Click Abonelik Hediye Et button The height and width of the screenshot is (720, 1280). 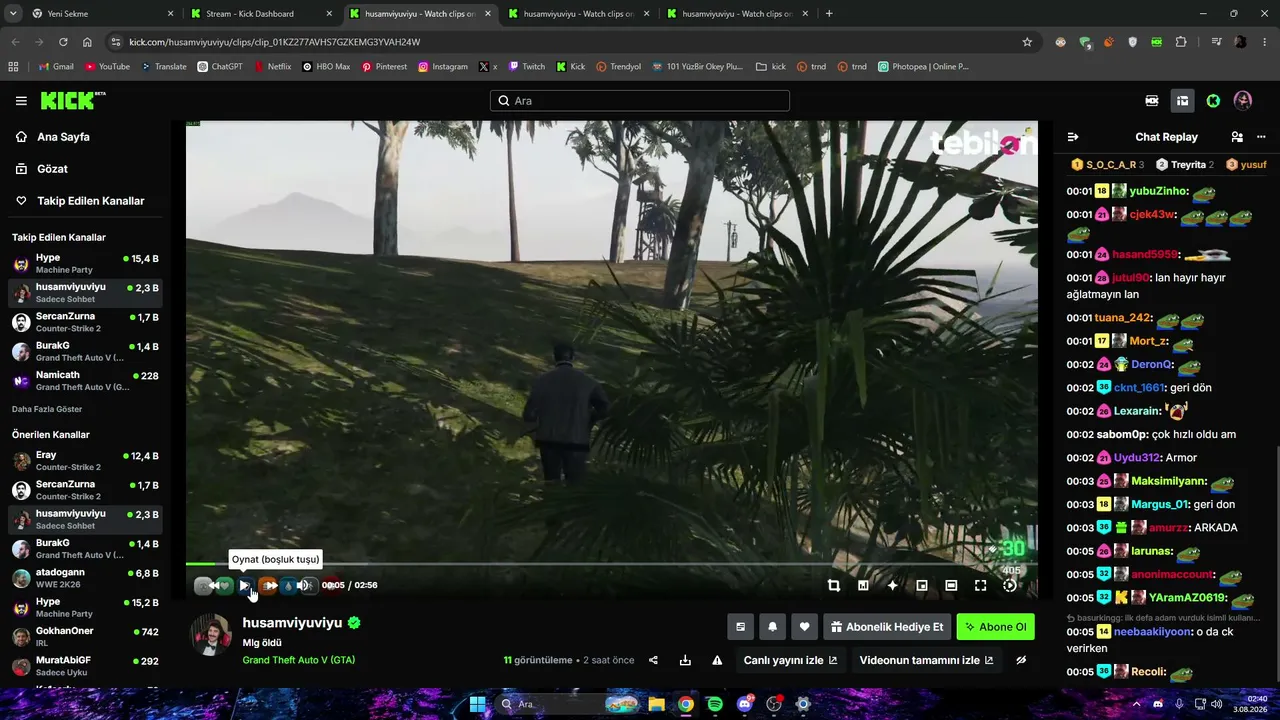tap(887, 627)
